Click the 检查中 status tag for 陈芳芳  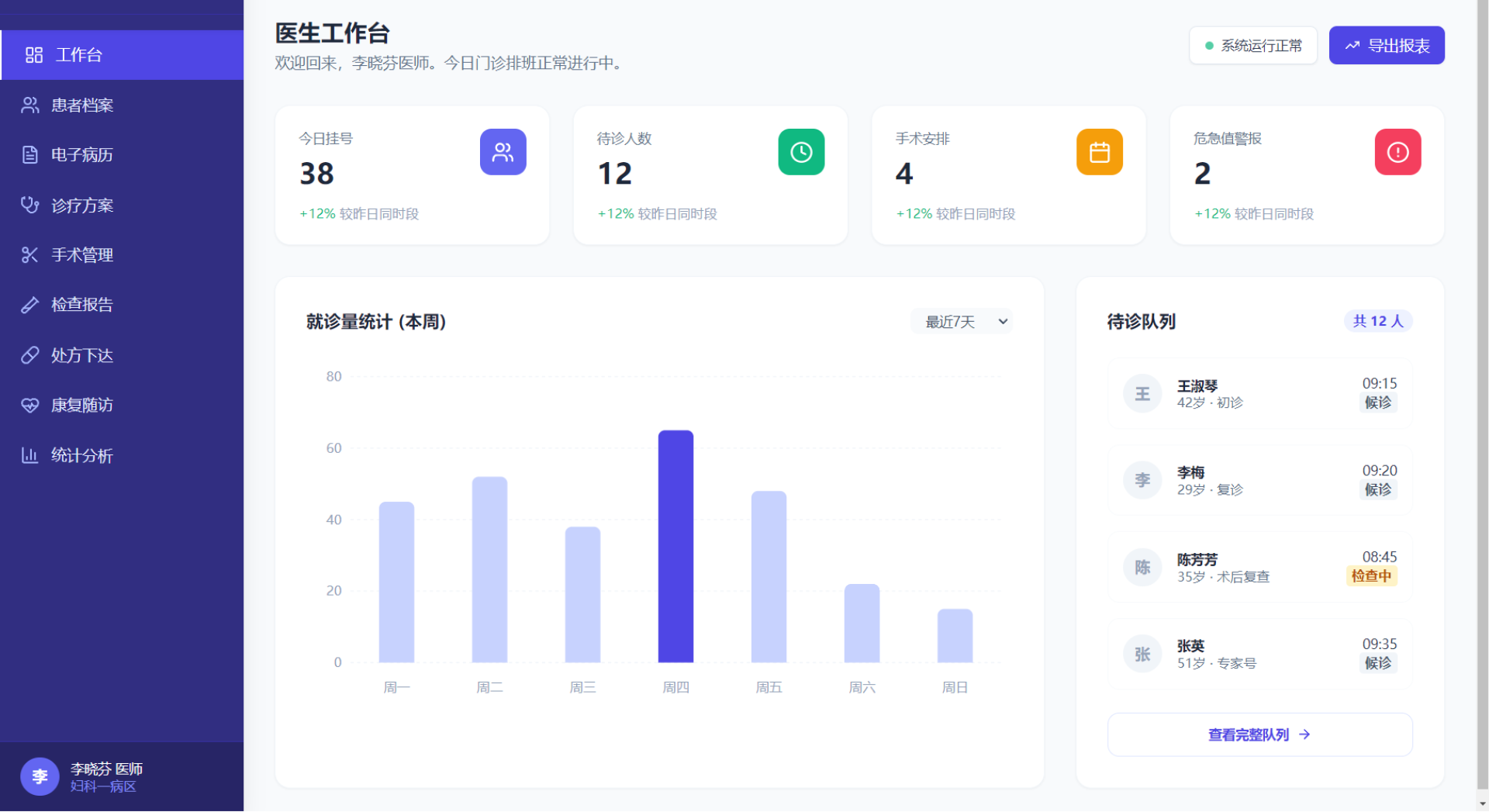[x=1370, y=576]
